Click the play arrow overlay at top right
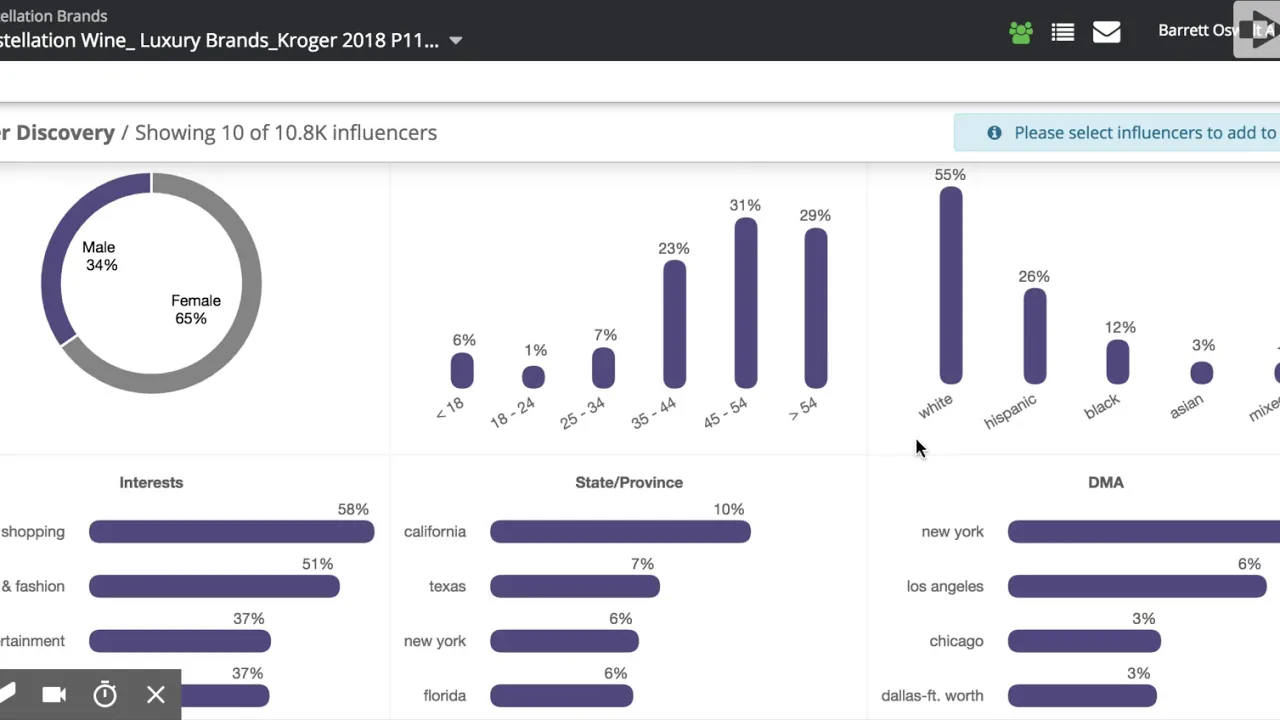 (x=1258, y=30)
